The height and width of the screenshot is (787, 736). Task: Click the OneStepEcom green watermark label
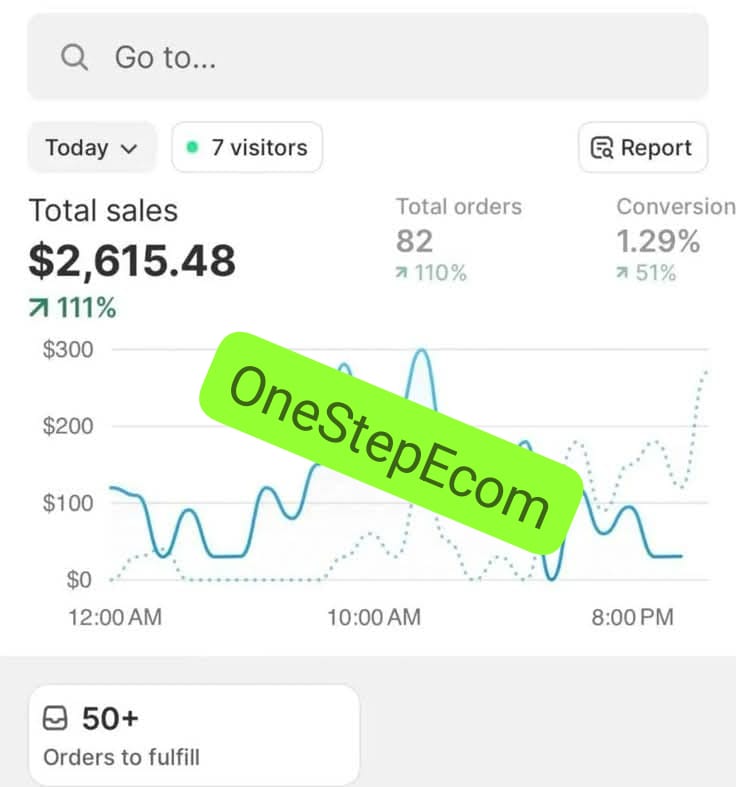click(x=391, y=443)
